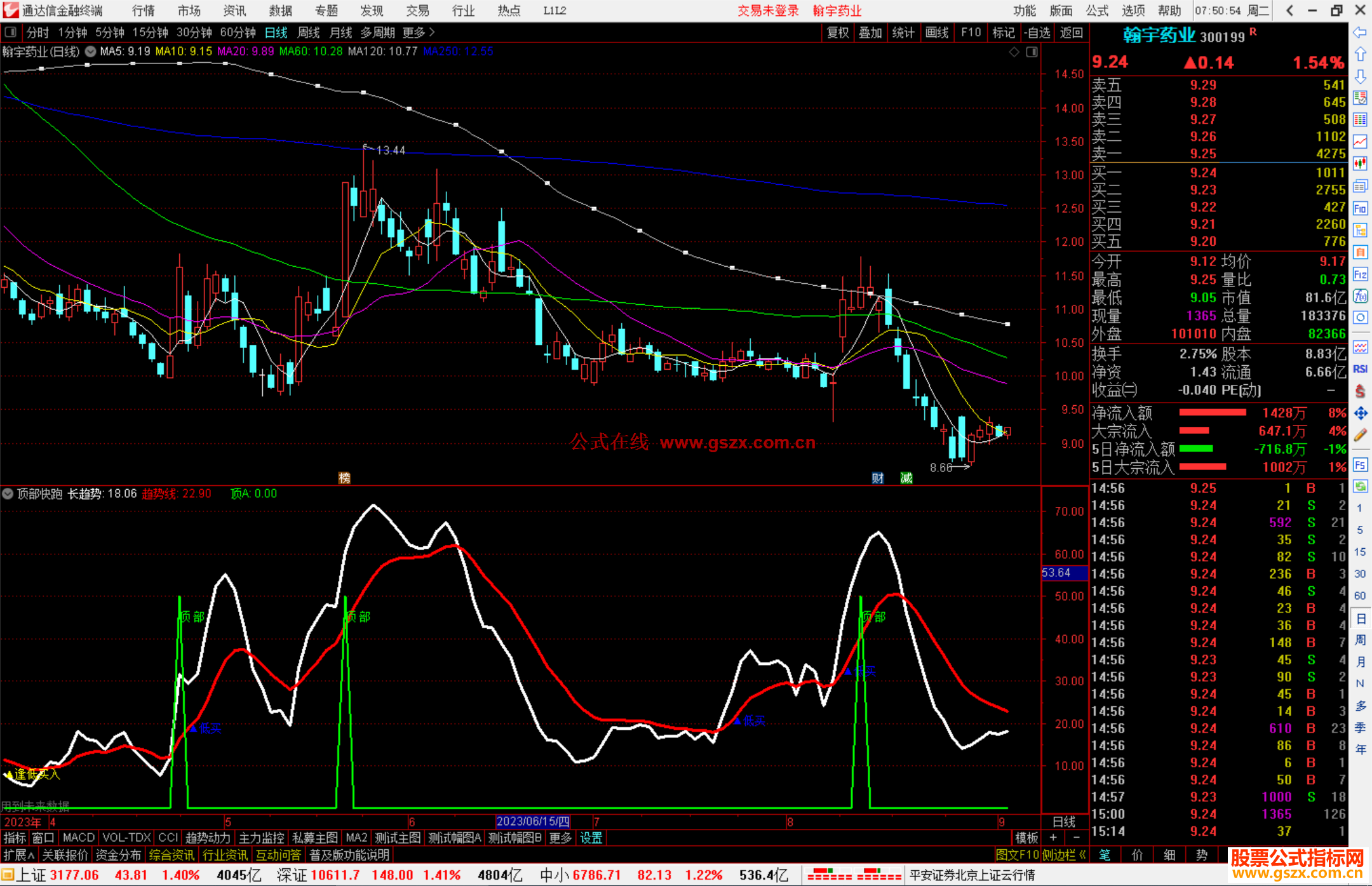Expand the 顶部快跑 indicator dropdown arrow
1372x886 pixels.
pos(8,493)
